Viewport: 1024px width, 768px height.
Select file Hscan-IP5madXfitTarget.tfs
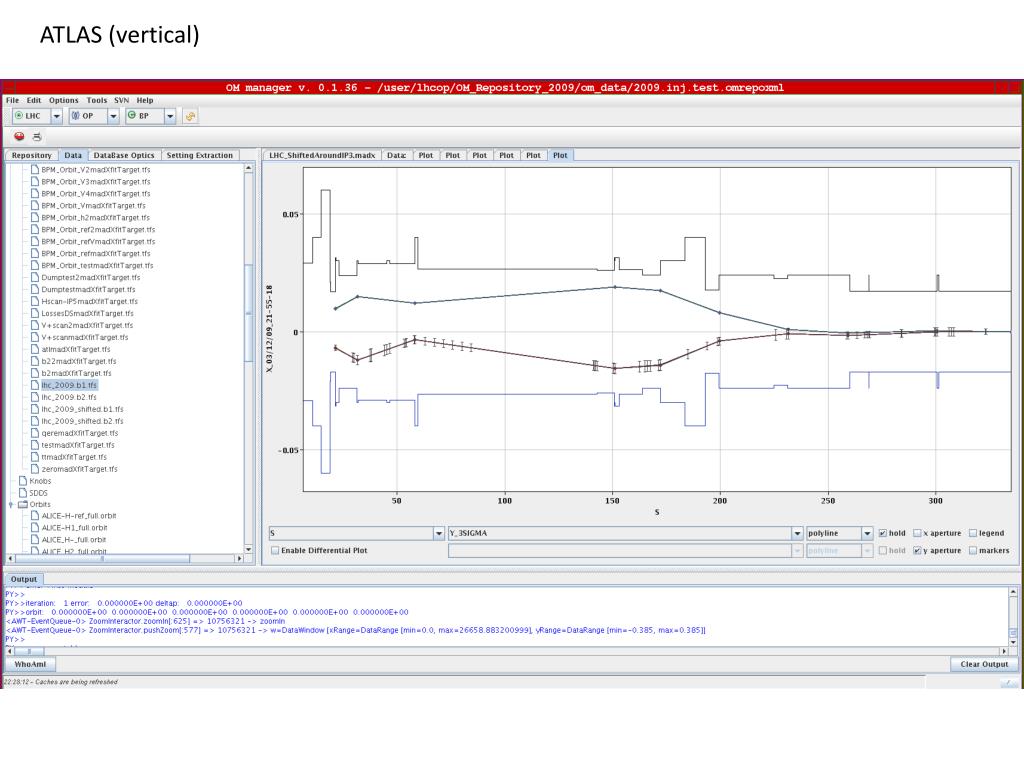point(89,302)
